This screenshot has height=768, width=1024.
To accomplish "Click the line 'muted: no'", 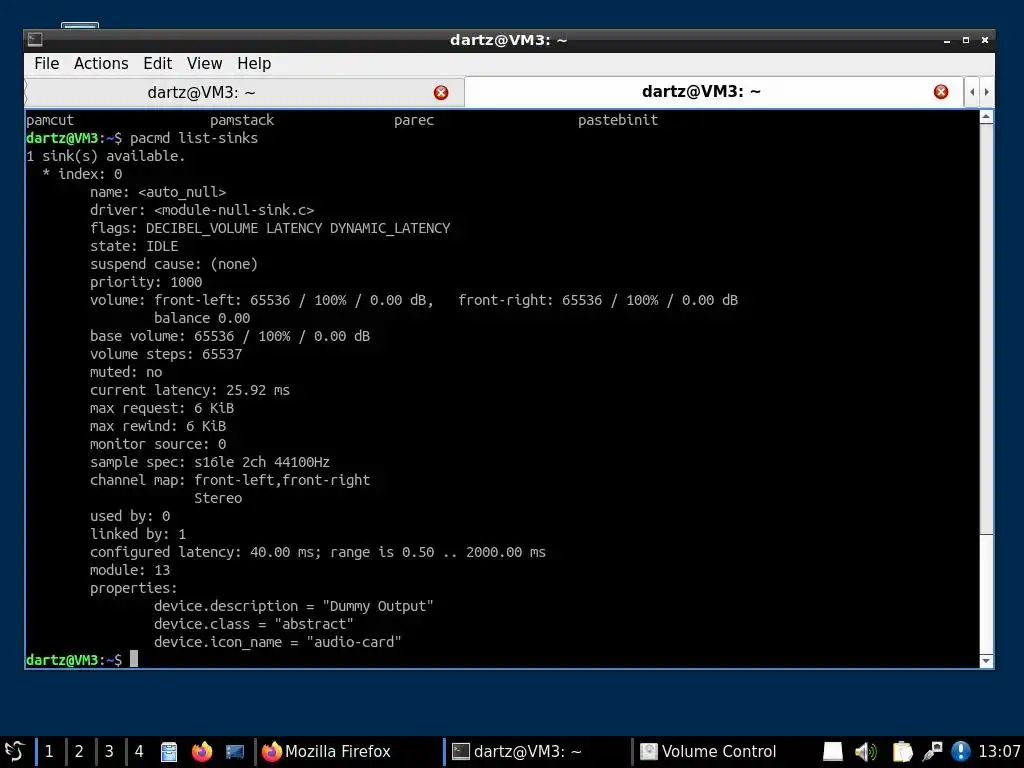I will 126,372.
